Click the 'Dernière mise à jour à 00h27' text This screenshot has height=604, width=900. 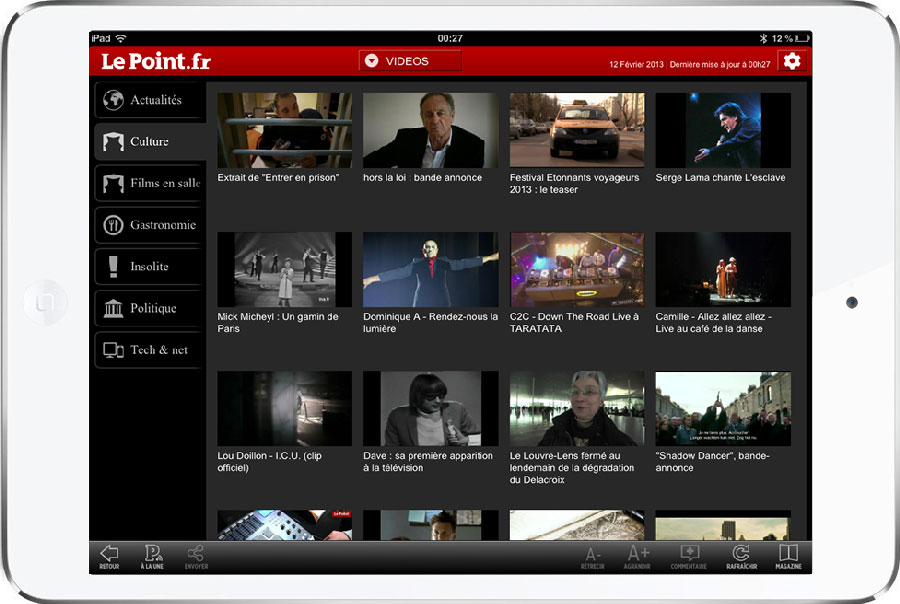pyautogui.click(x=720, y=64)
